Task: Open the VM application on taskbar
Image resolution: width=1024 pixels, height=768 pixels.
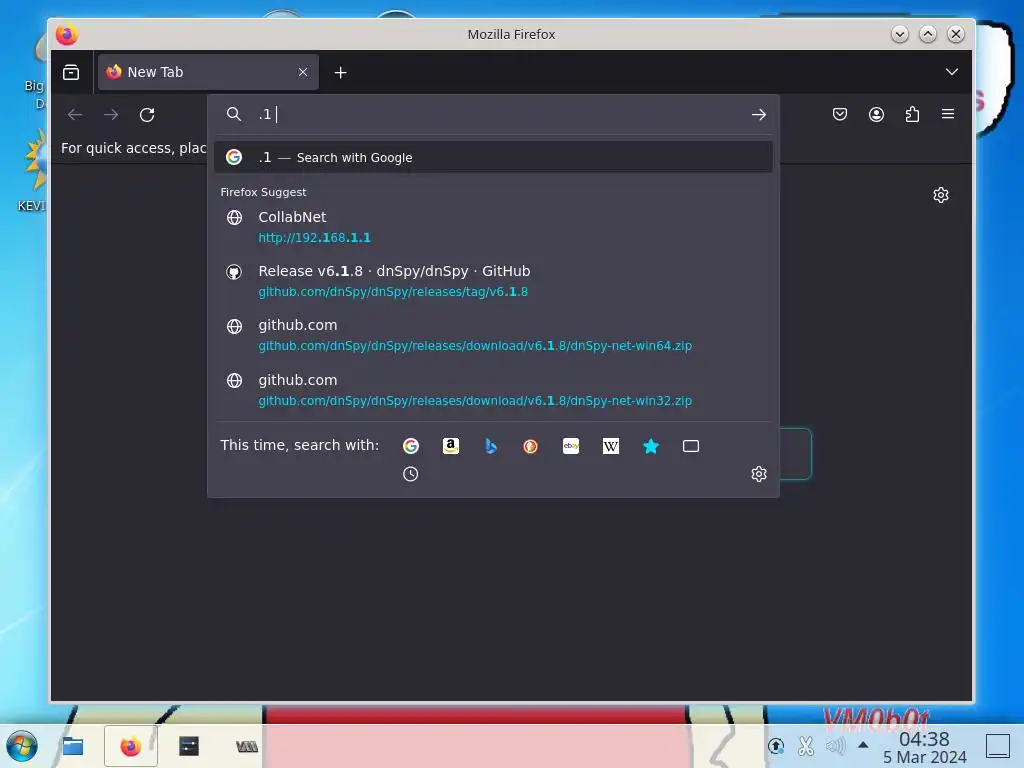Action: pos(247,746)
